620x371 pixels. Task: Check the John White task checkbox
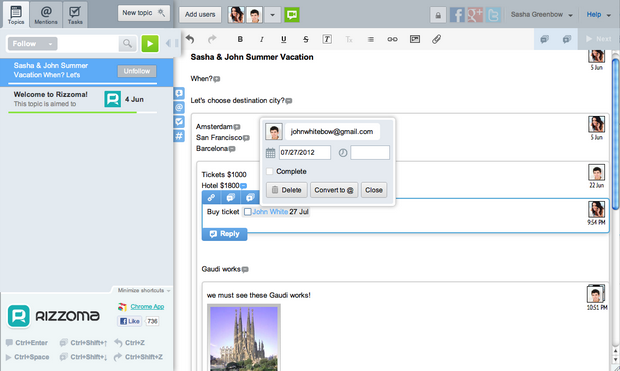[248, 212]
